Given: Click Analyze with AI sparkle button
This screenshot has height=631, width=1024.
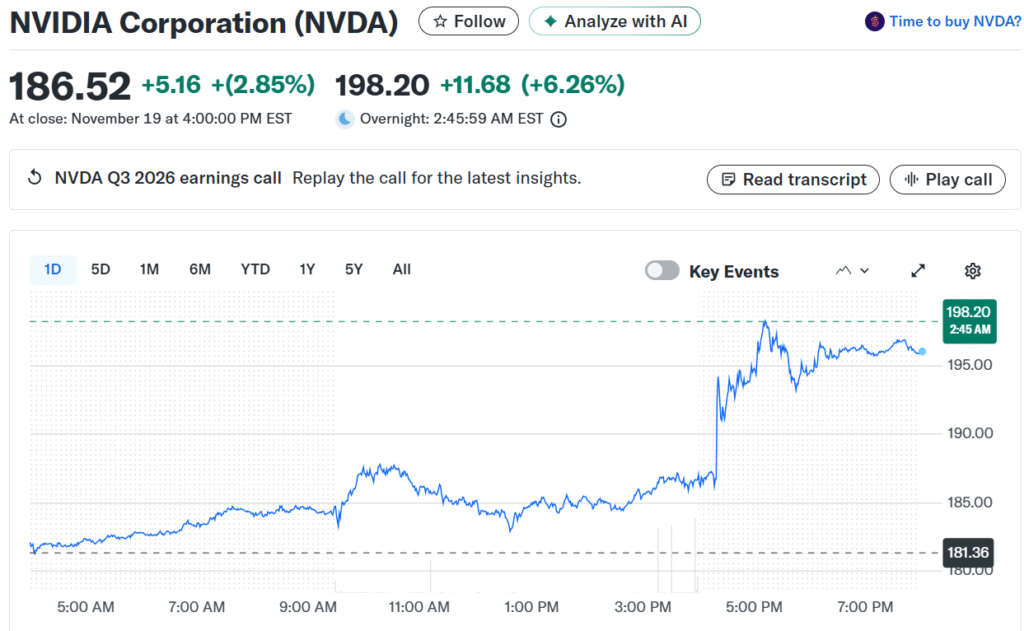Looking at the screenshot, I should [x=615, y=21].
